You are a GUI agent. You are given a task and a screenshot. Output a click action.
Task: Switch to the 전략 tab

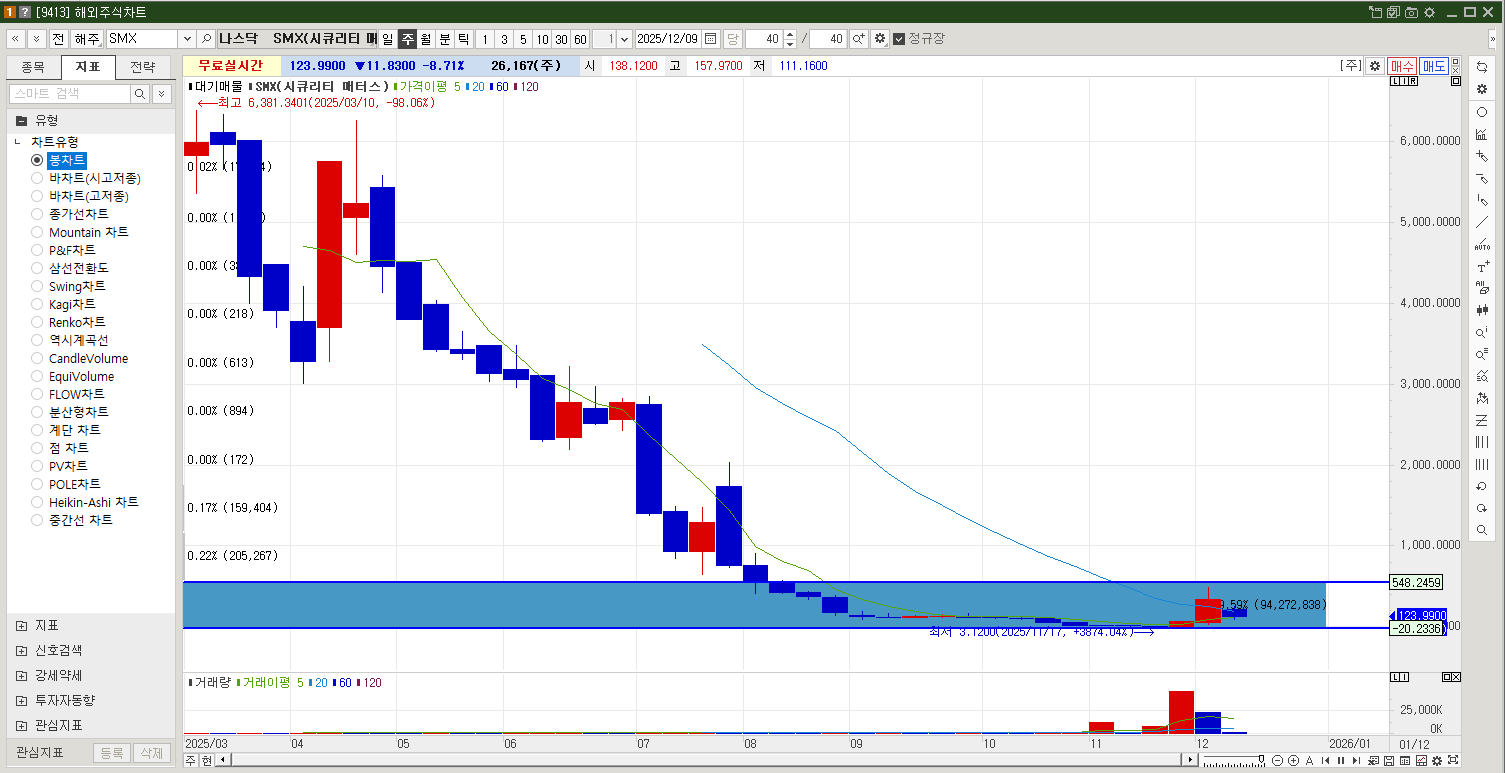click(143, 68)
